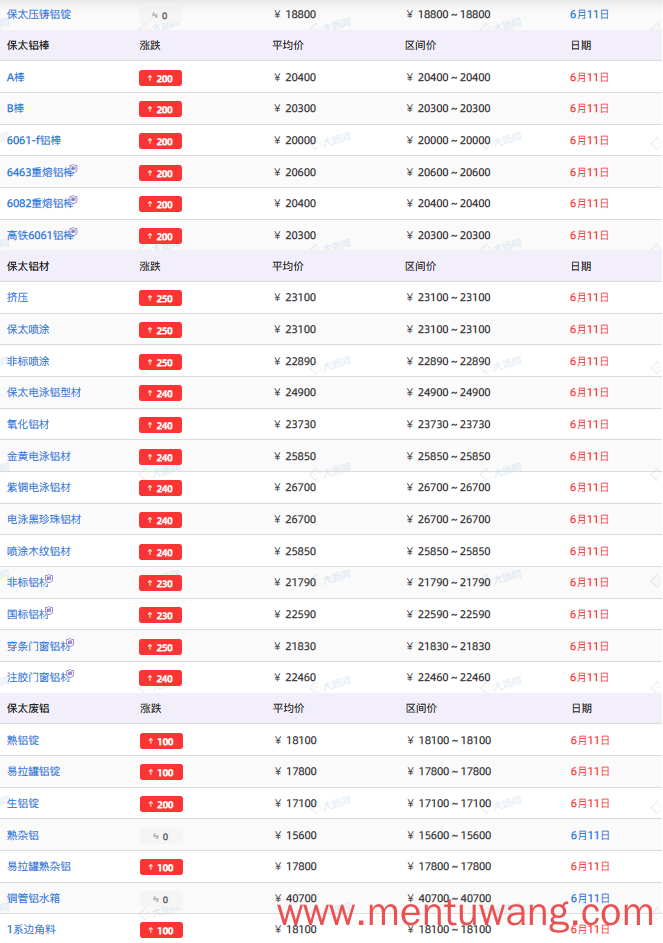
Task: Select average price ¥ 21830 for 穿条门窗铝材
Action: point(295,647)
